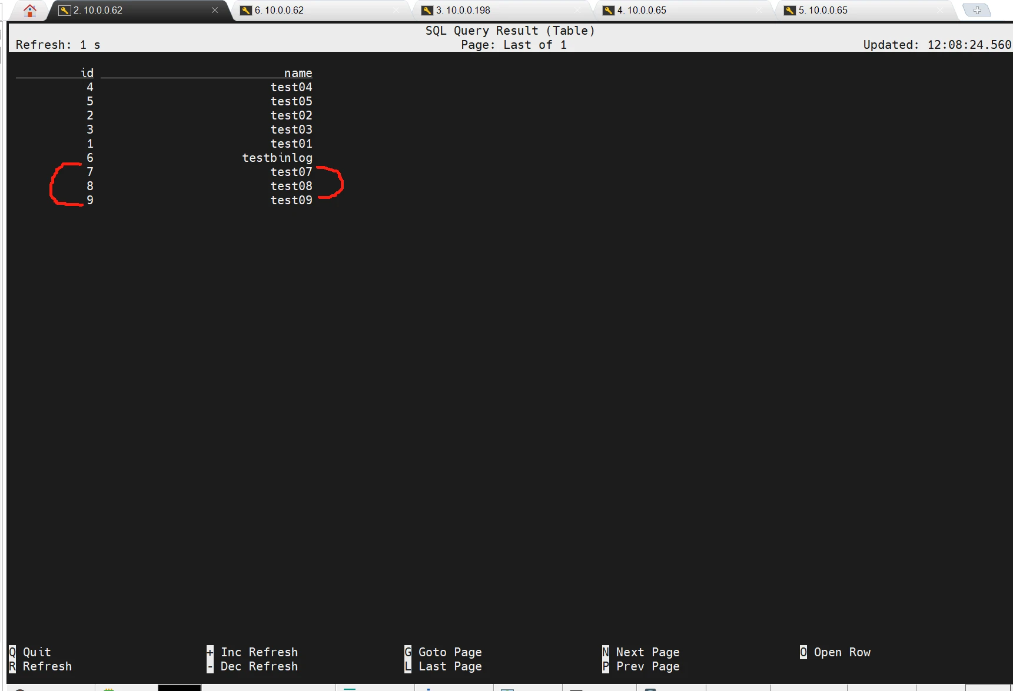Screen dimensions: 1013x691
Task: Select the test09 row entry
Action: tap(291, 200)
